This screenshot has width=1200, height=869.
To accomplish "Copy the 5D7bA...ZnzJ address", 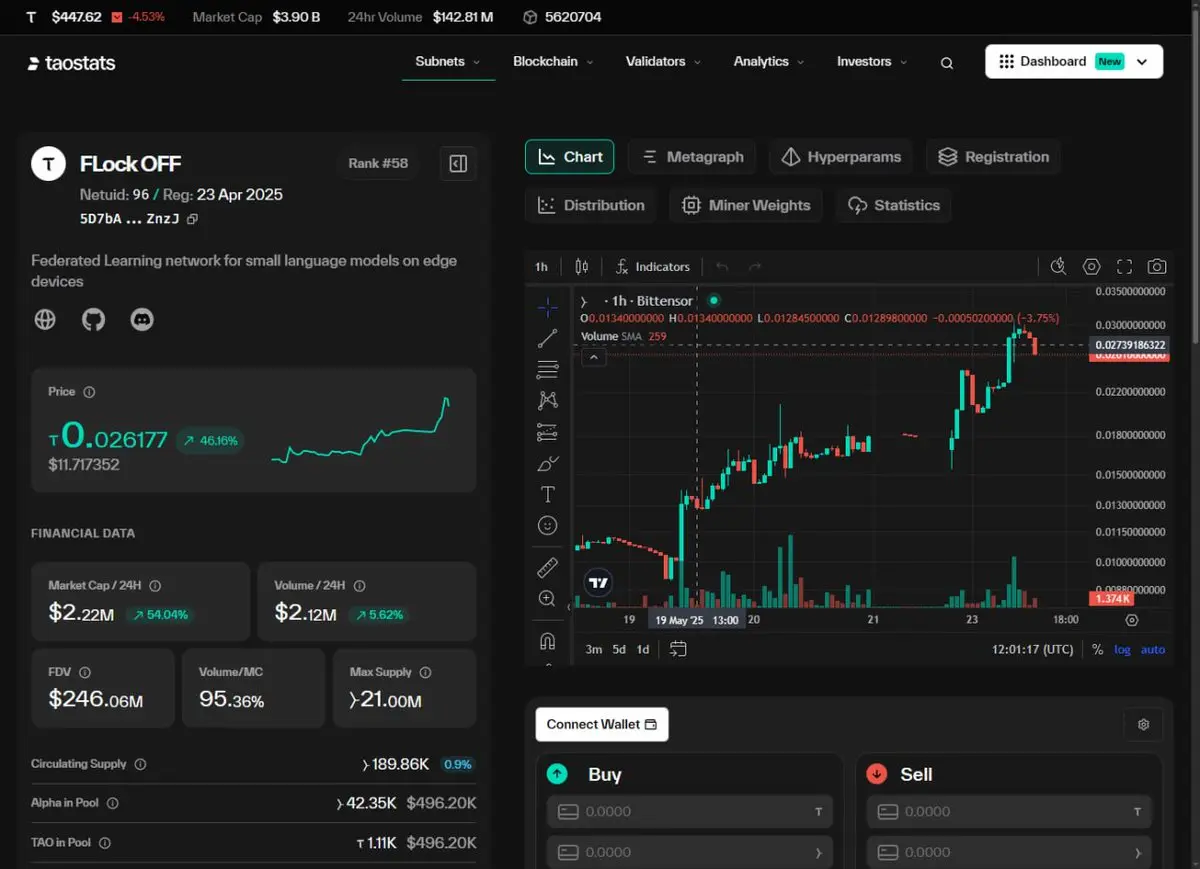I will click(193, 219).
